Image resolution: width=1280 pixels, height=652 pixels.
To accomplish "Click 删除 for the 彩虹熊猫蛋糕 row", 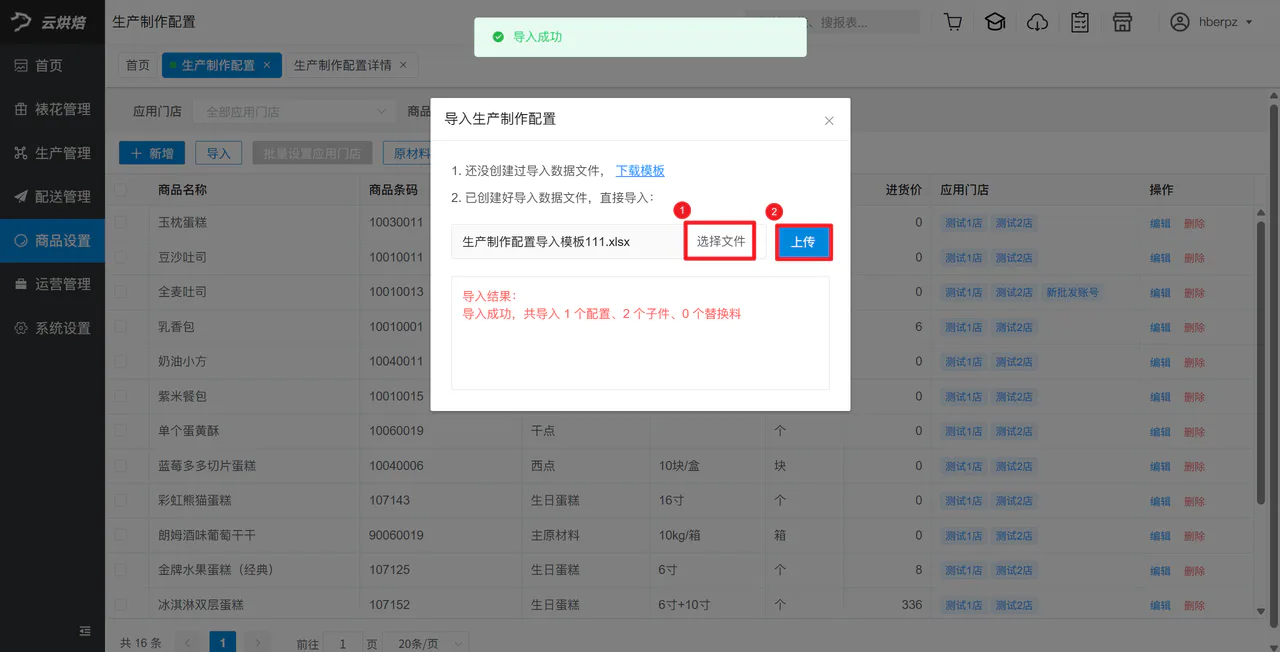I will [x=1195, y=501].
